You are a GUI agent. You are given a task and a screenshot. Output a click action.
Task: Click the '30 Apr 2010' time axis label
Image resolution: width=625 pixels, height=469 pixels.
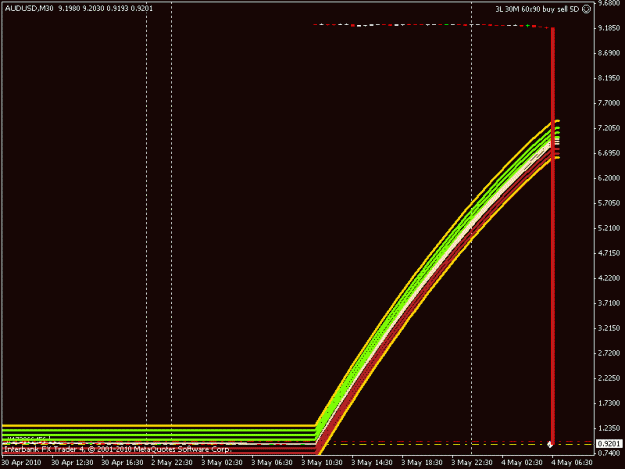(x=22, y=463)
